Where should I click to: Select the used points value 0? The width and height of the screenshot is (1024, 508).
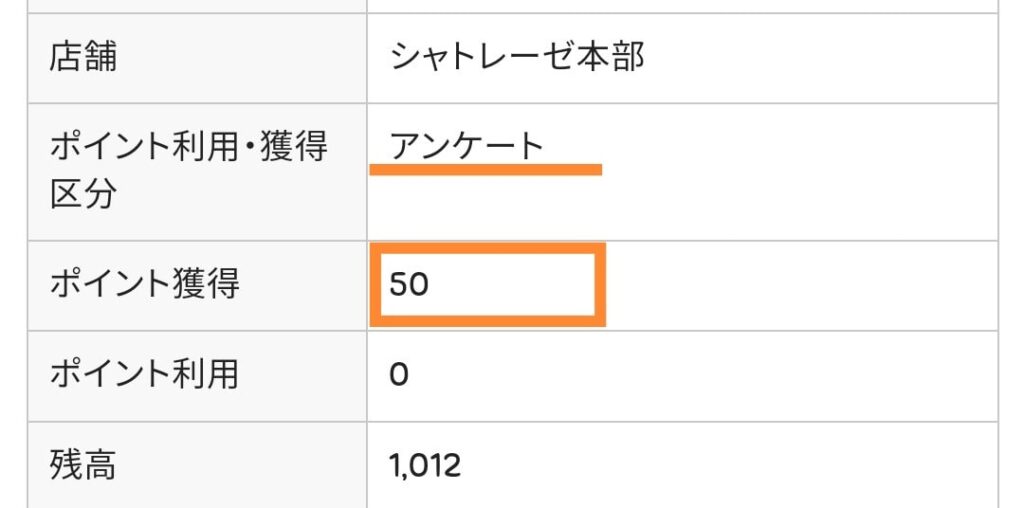399,375
